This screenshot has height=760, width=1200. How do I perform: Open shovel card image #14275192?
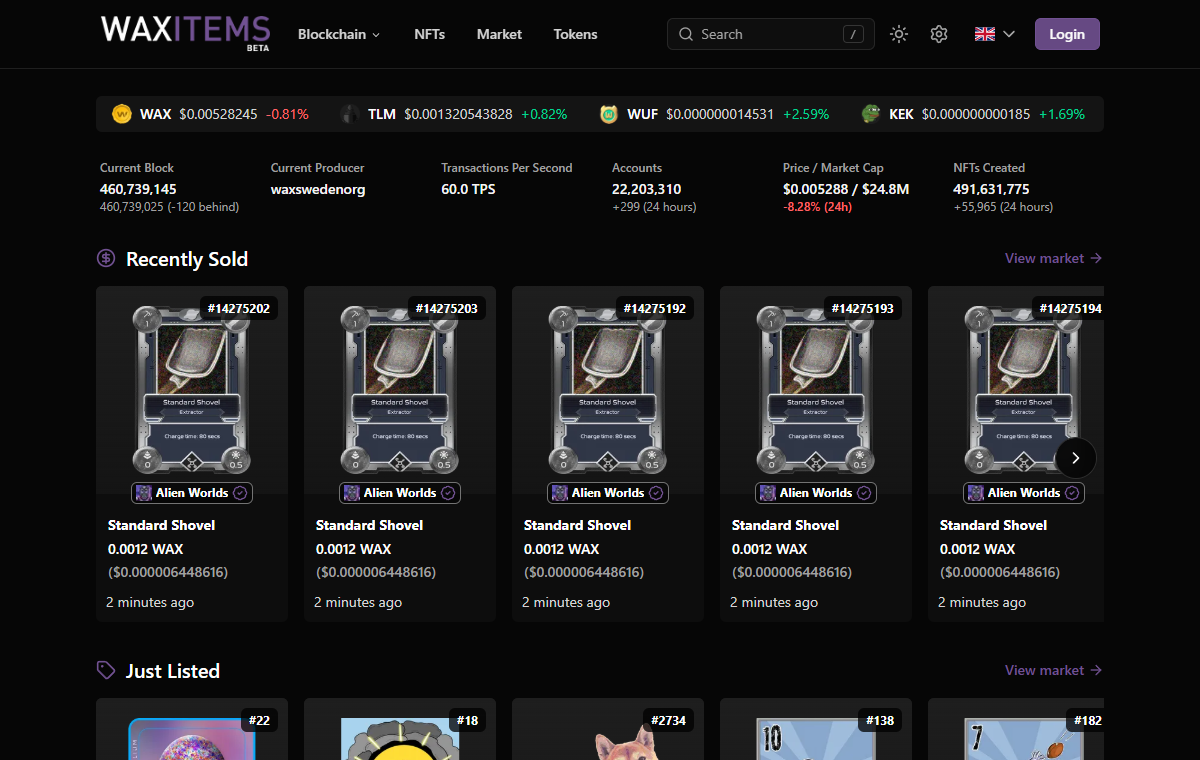[608, 389]
